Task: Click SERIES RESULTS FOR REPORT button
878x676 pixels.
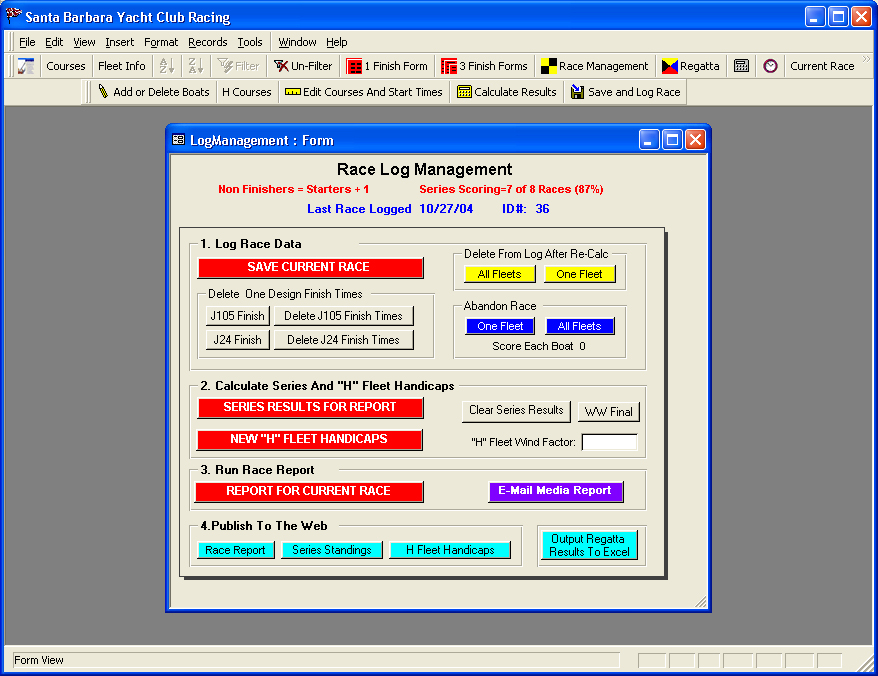Action: [310, 408]
